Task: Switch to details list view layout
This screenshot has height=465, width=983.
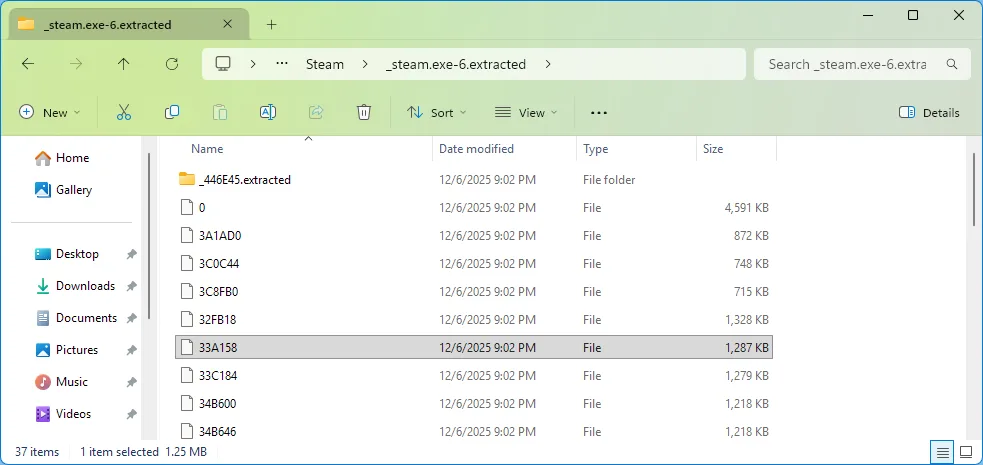Action: tap(942, 452)
